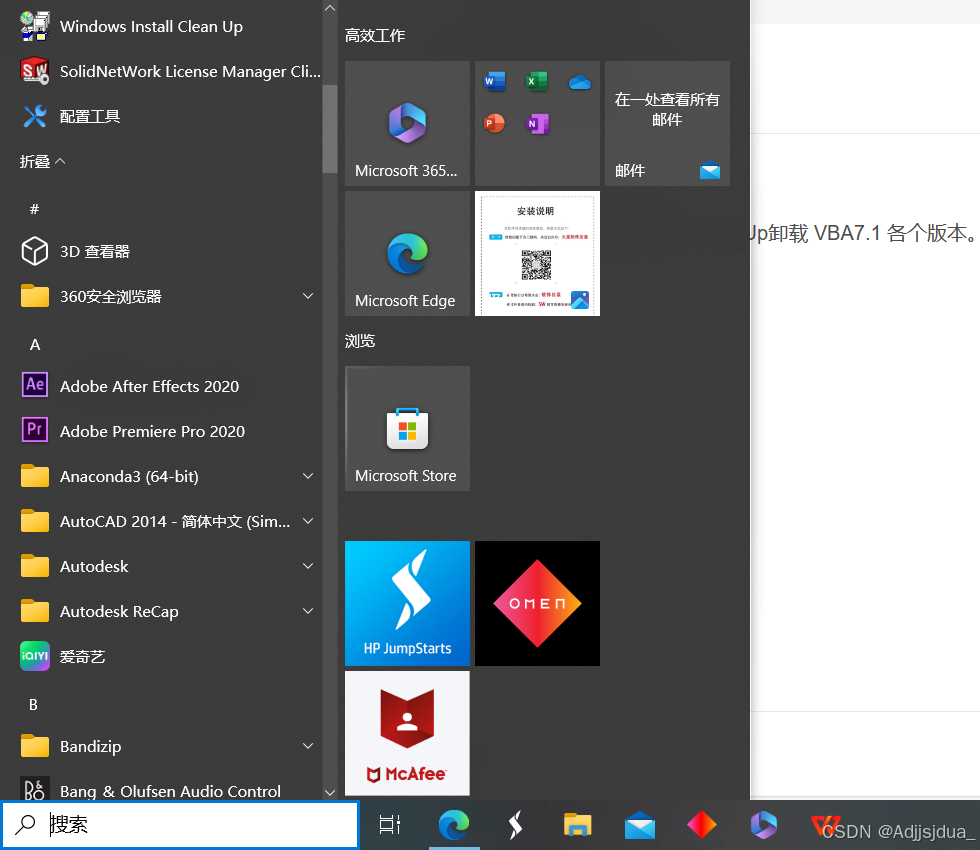Open the OMEN tile

(538, 603)
